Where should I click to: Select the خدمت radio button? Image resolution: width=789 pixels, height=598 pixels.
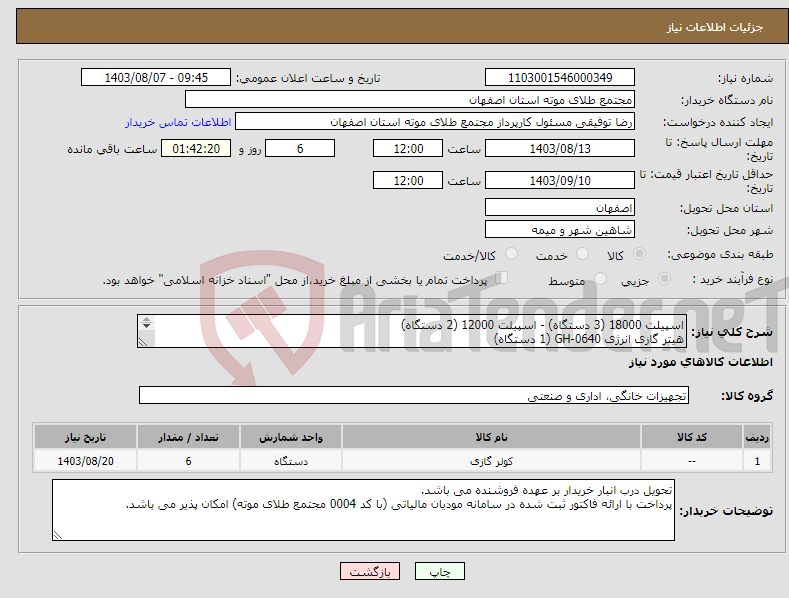582,254
